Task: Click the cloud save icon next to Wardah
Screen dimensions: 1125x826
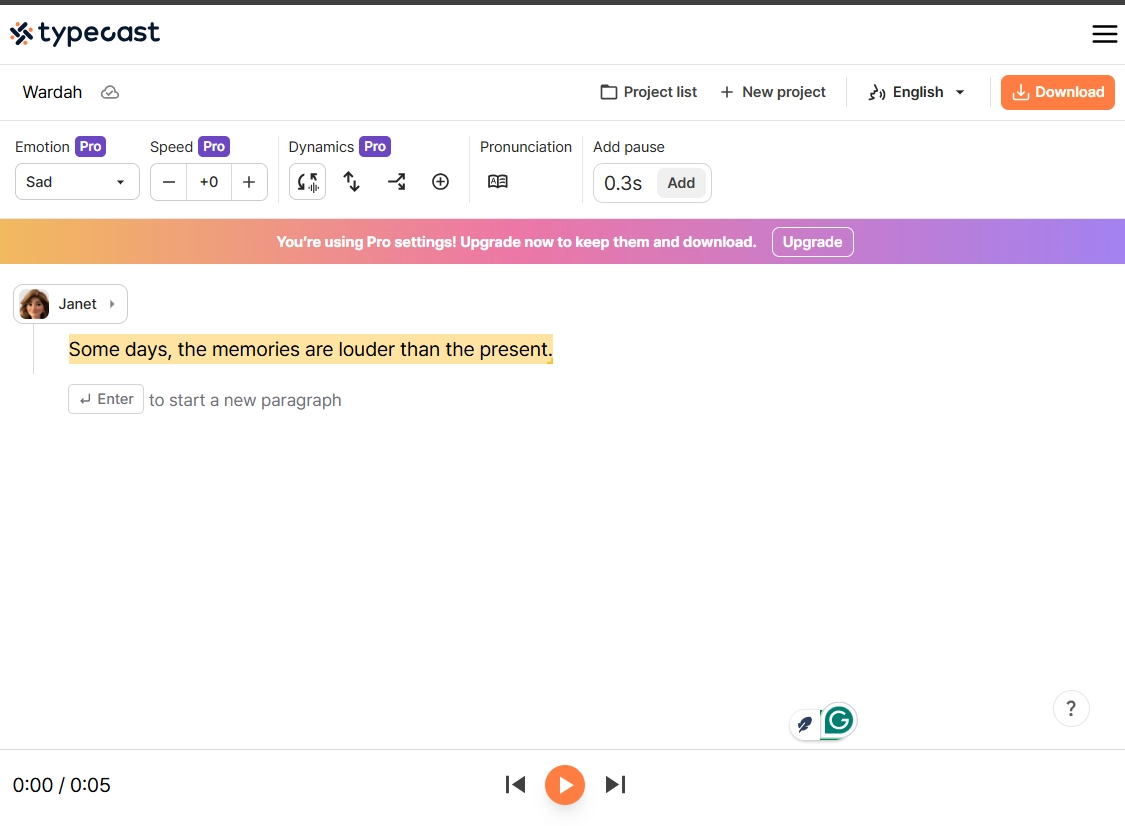Action: click(110, 92)
